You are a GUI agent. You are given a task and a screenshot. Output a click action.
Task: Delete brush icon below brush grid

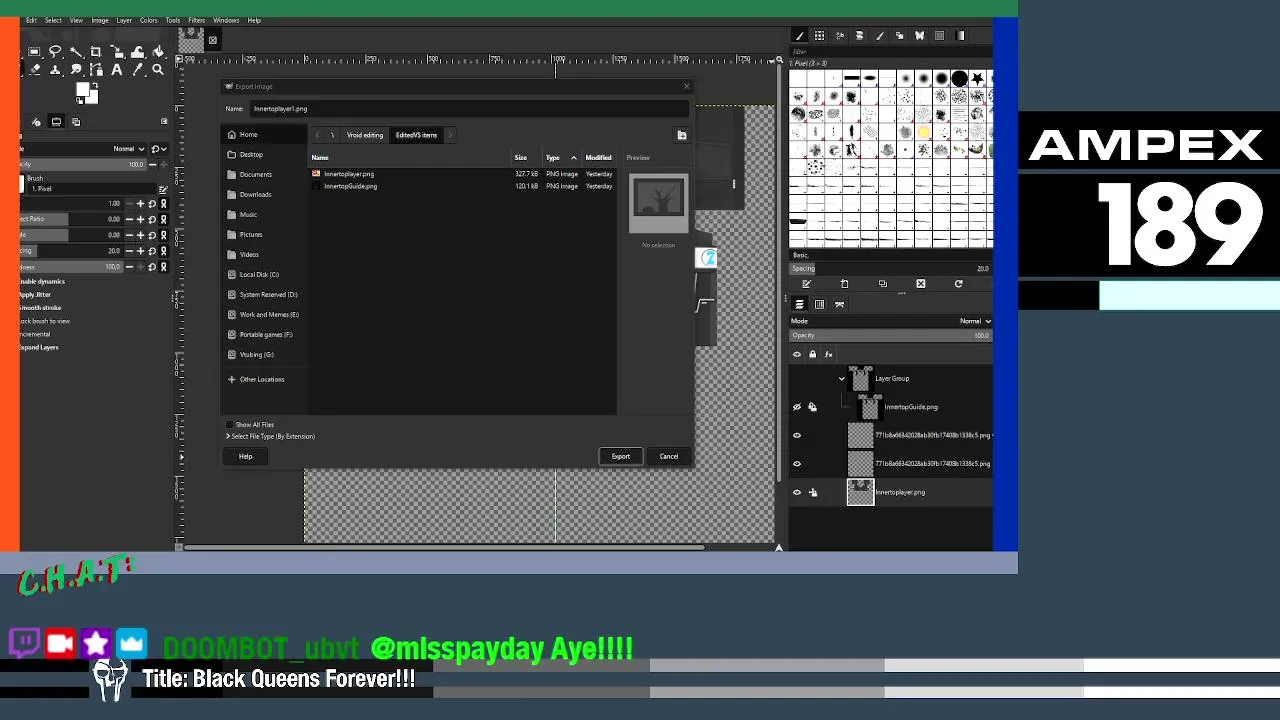coord(921,284)
